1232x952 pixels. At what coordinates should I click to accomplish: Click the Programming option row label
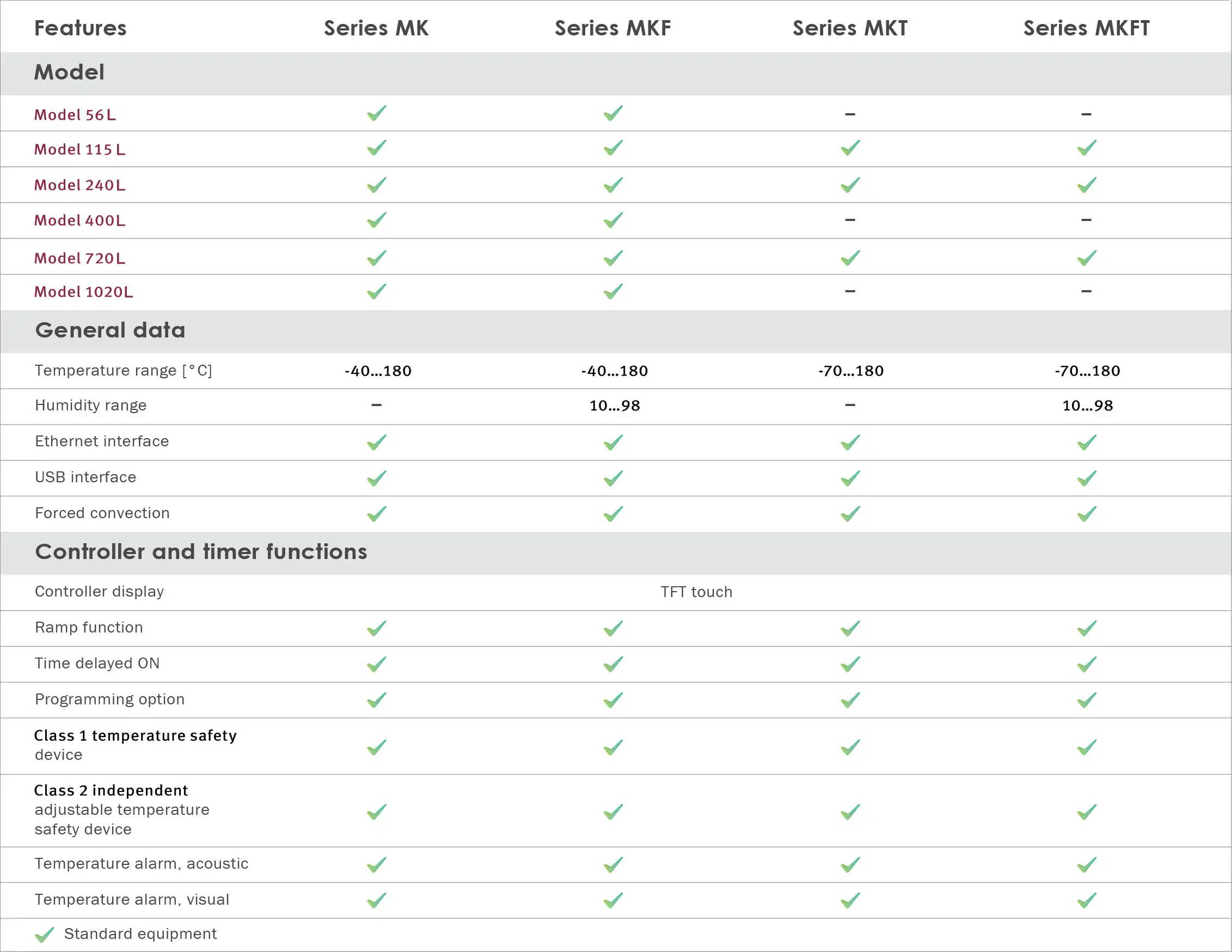click(x=110, y=699)
